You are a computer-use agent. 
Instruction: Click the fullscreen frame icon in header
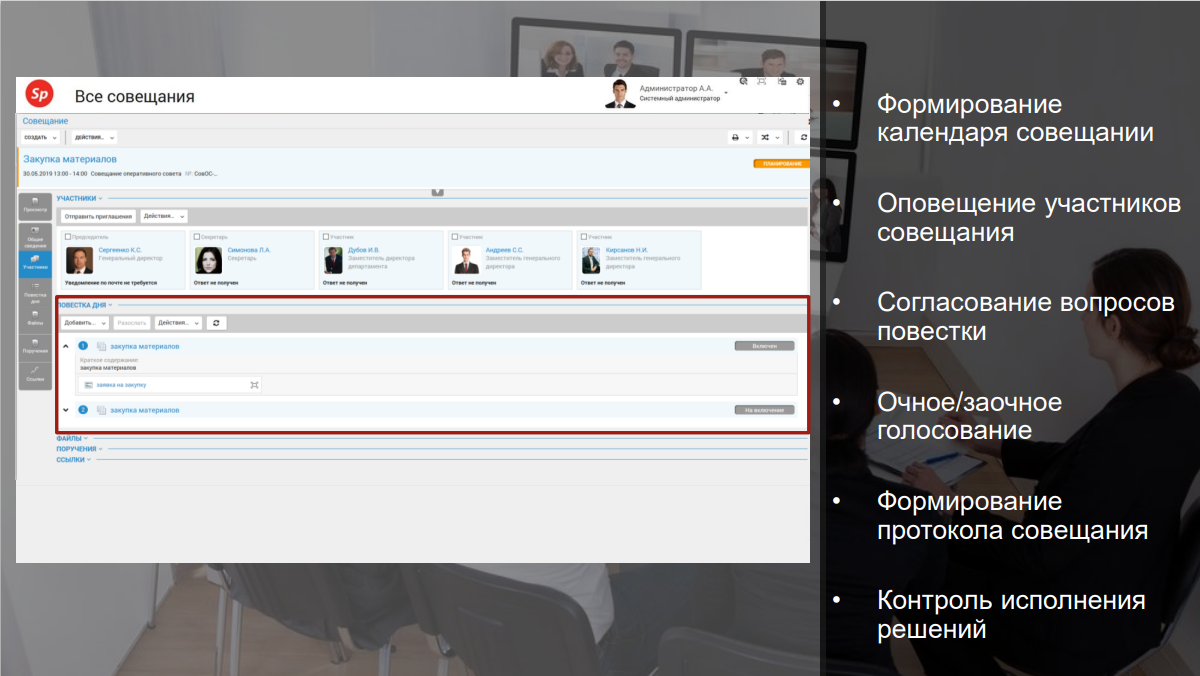pyautogui.click(x=762, y=82)
